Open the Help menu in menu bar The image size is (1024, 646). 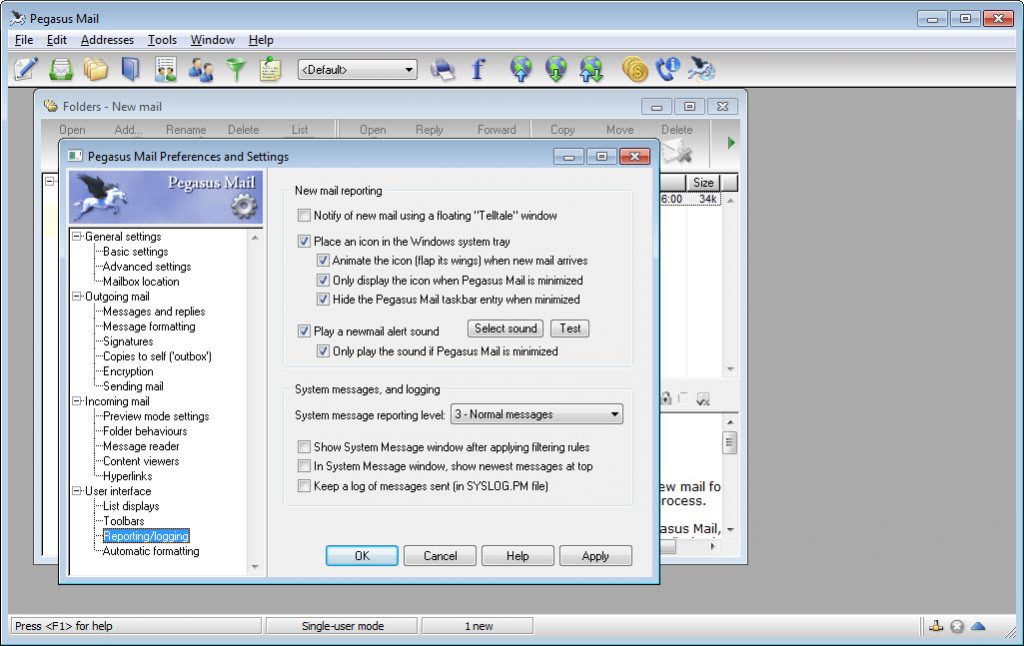(261, 40)
